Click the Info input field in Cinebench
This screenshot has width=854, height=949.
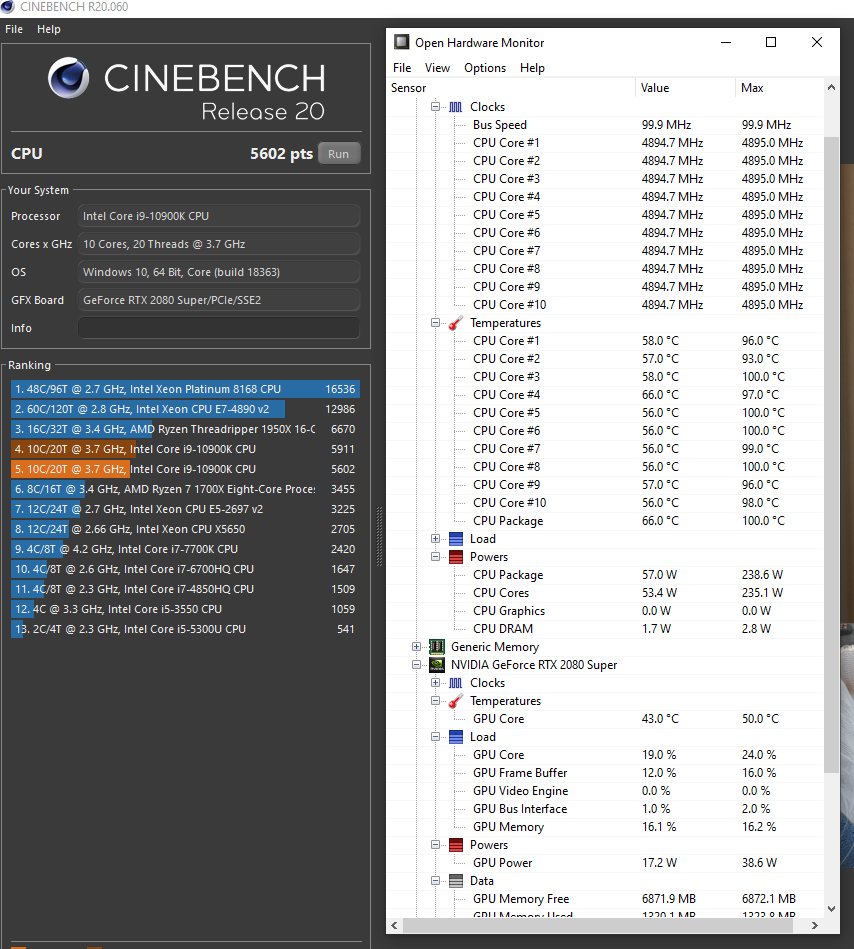218,328
